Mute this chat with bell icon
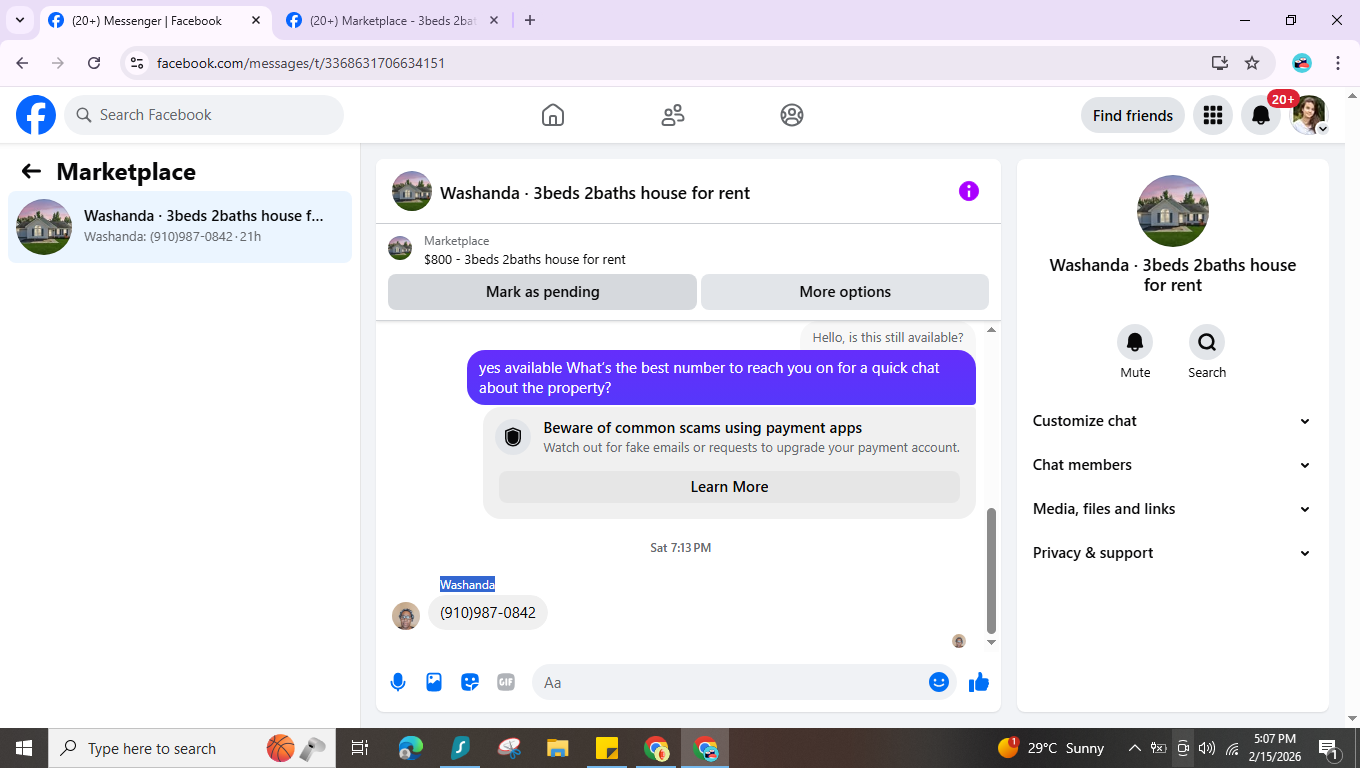Image resolution: width=1360 pixels, height=768 pixels. pos(1135,342)
